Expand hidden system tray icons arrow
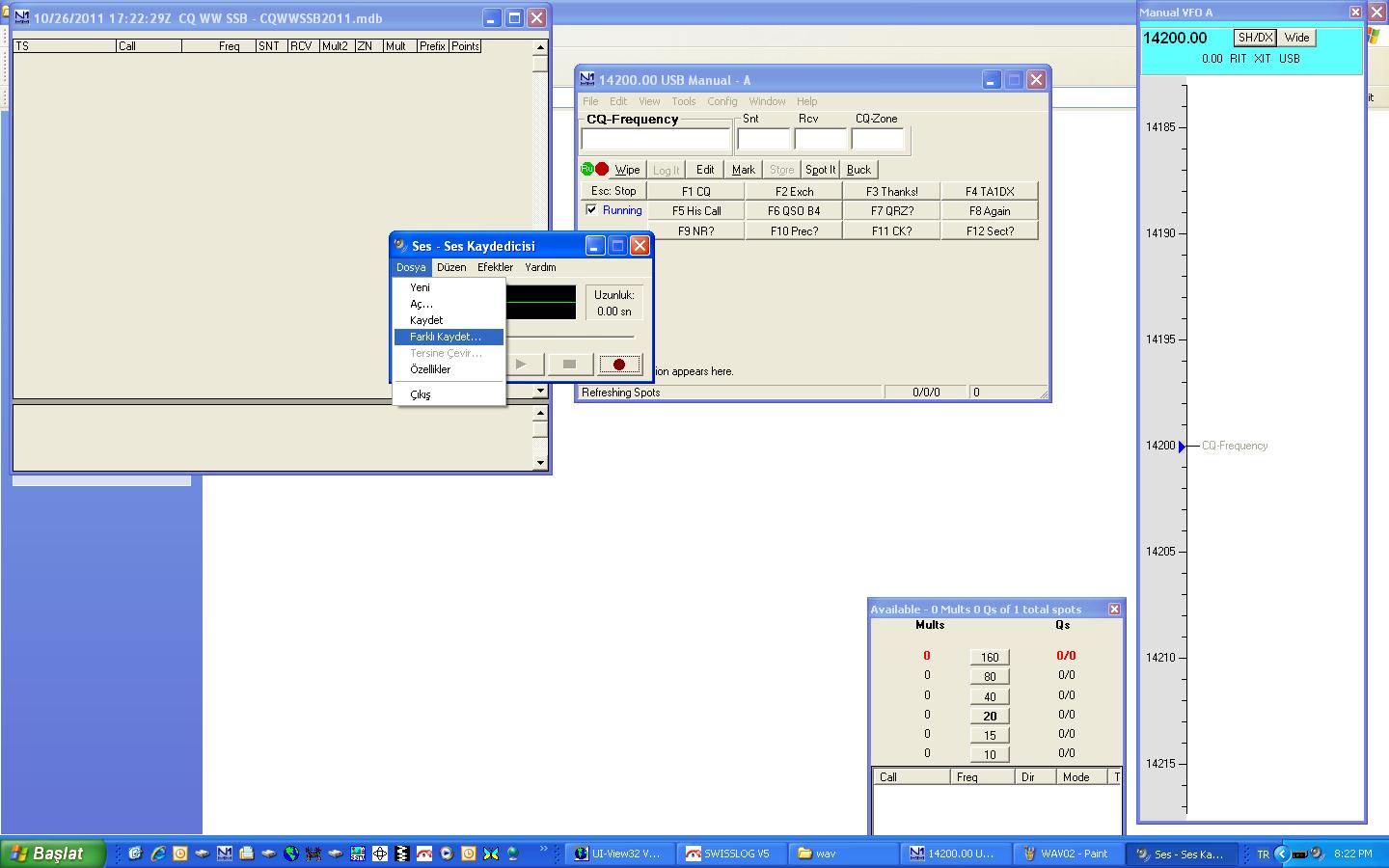The width and height of the screenshot is (1389, 868). [1281, 854]
